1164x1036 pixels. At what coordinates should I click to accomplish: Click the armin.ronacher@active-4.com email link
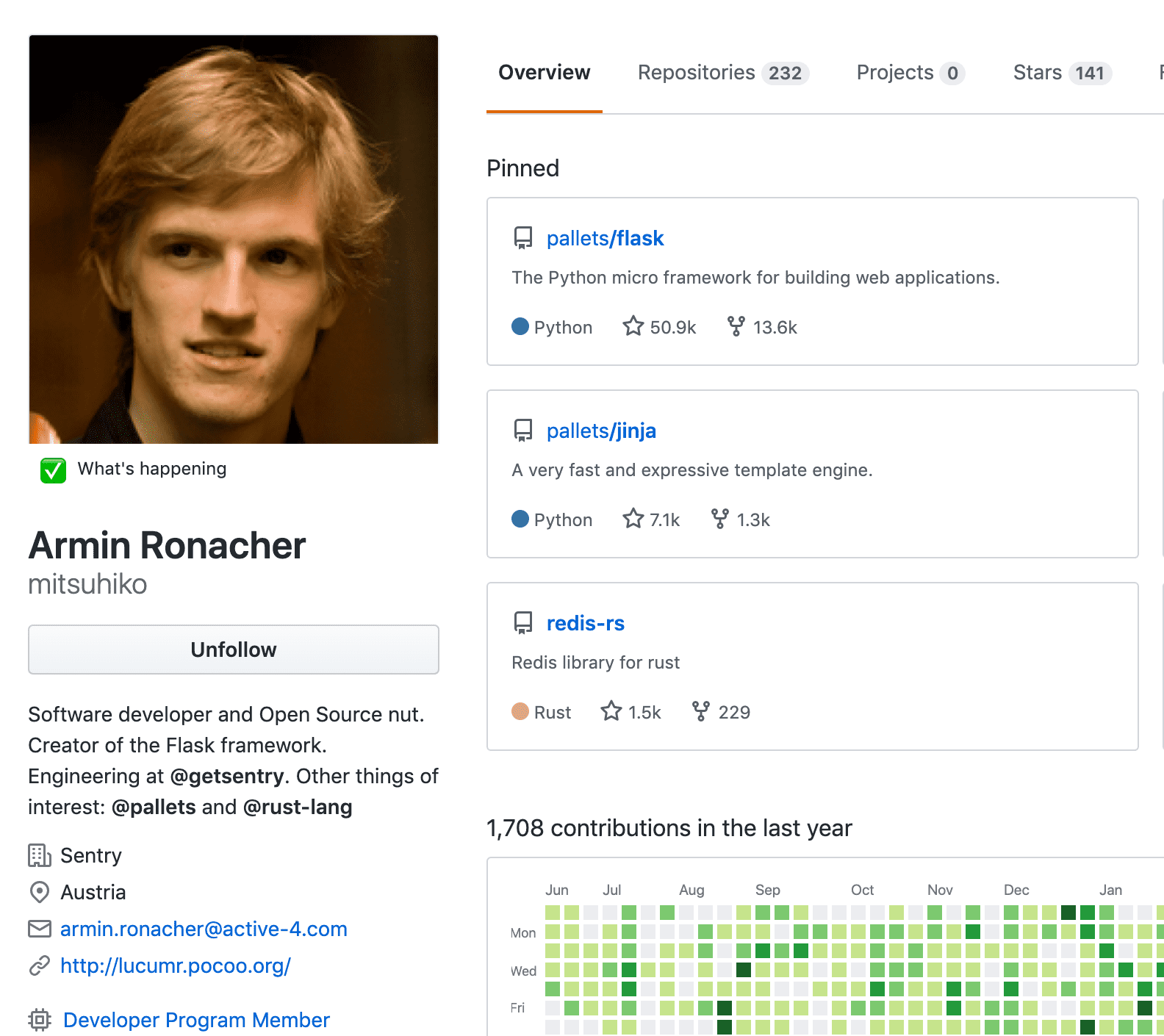[204, 929]
